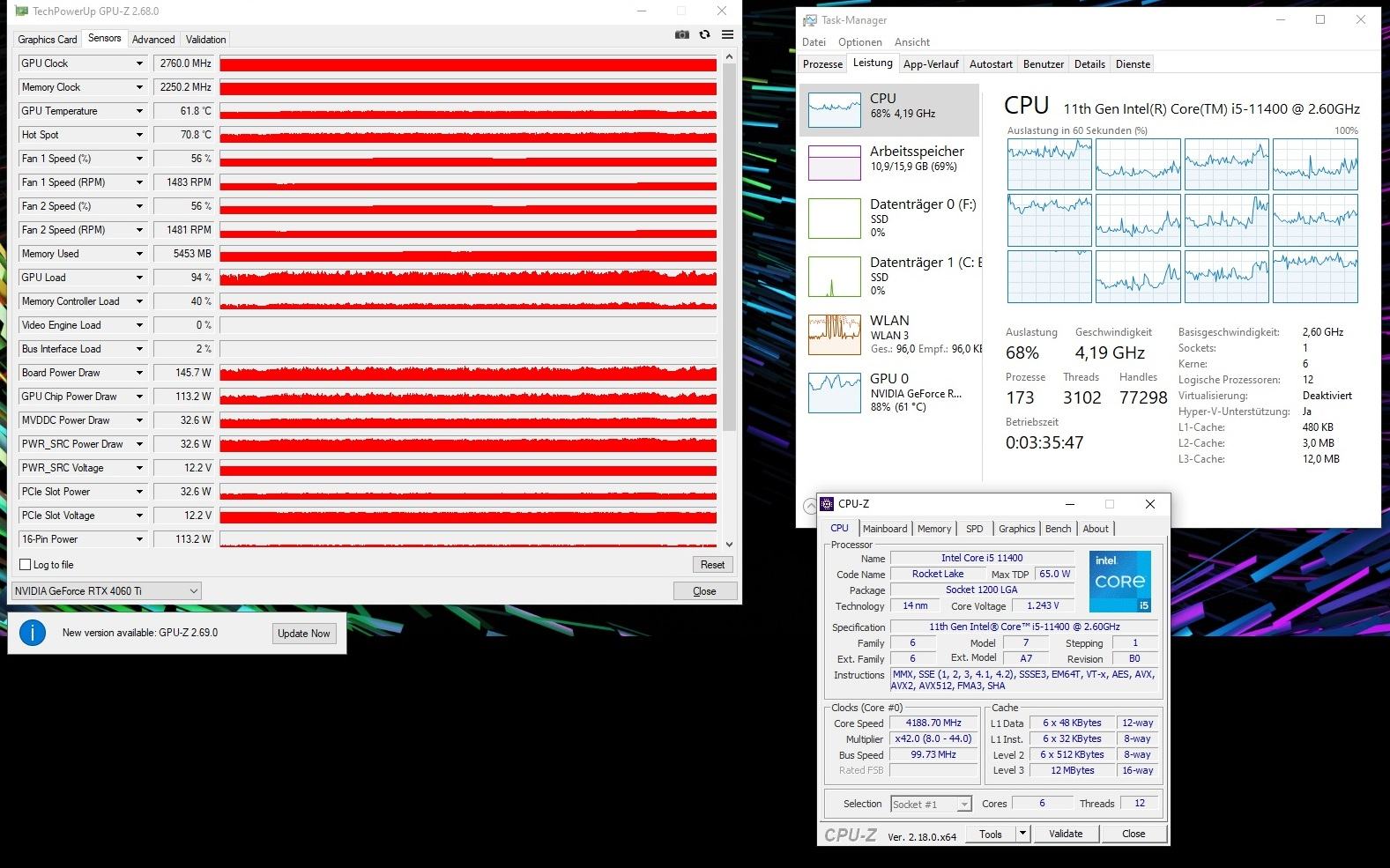
Task: Switch to the CPU-Z Memory tab
Action: 934,529
